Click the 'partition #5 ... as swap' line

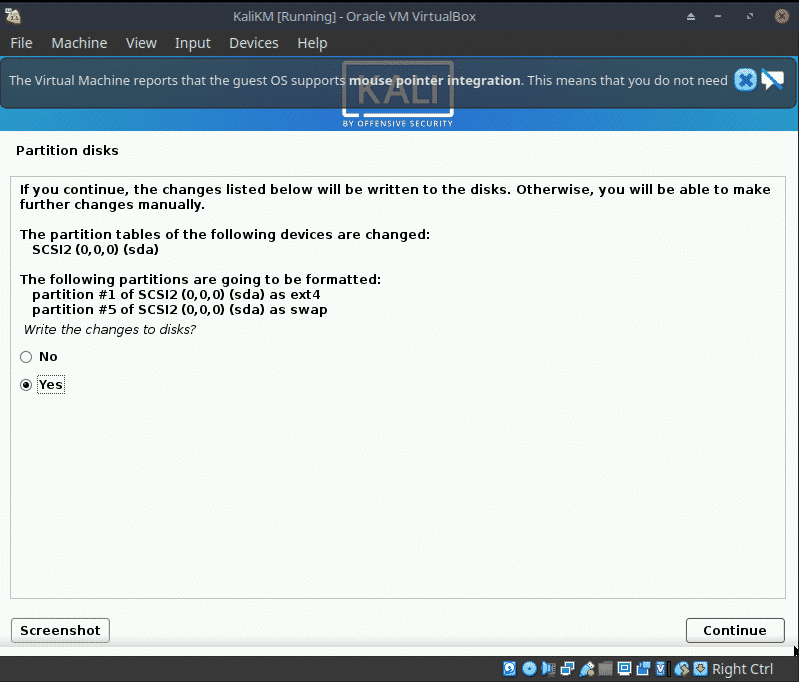click(179, 310)
